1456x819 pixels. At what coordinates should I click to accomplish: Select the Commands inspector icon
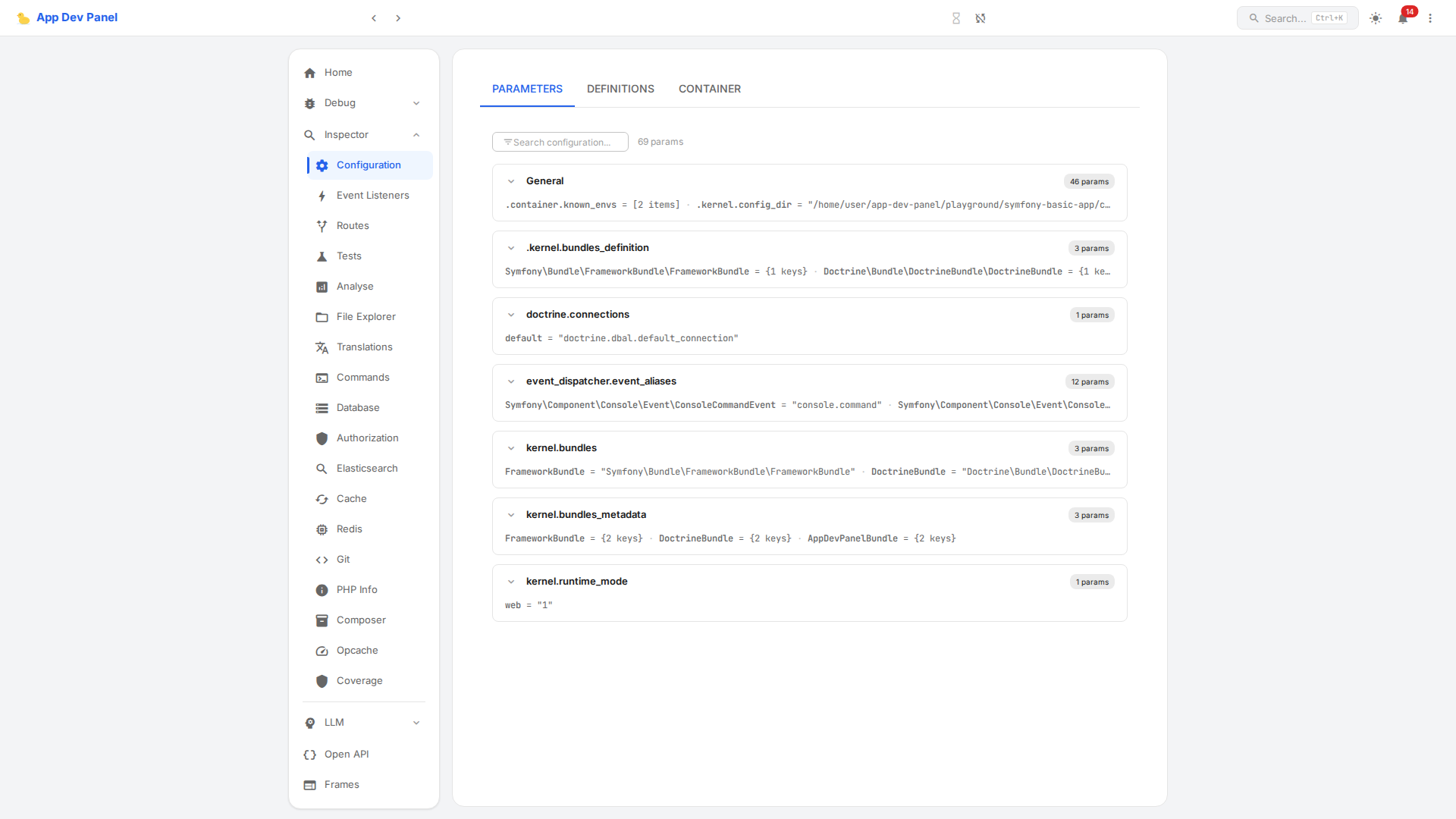[x=322, y=377]
